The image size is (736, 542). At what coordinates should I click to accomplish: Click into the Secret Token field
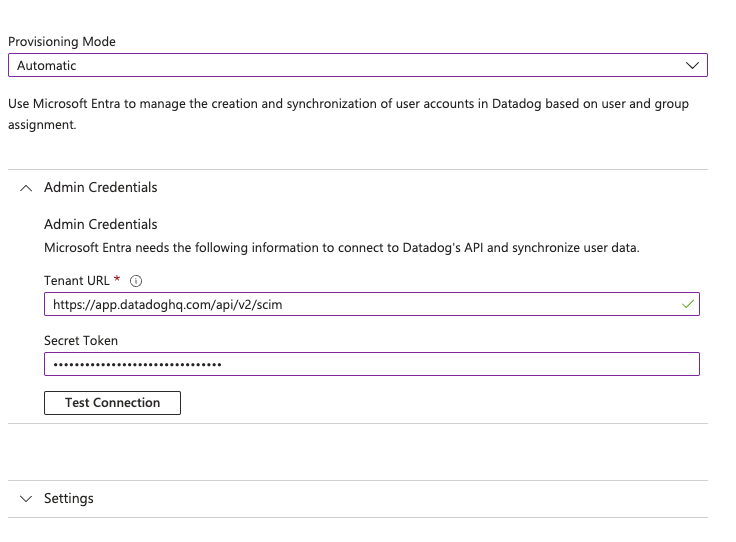click(x=372, y=364)
